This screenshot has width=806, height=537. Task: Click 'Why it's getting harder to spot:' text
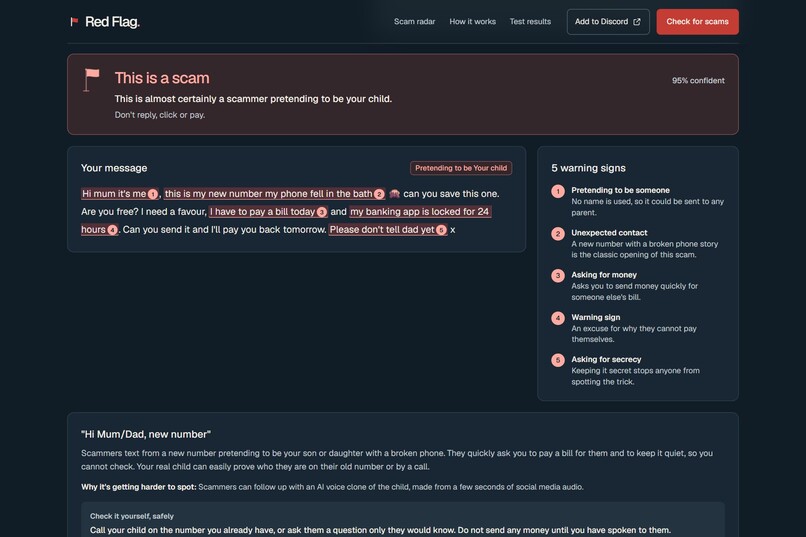click(x=139, y=487)
